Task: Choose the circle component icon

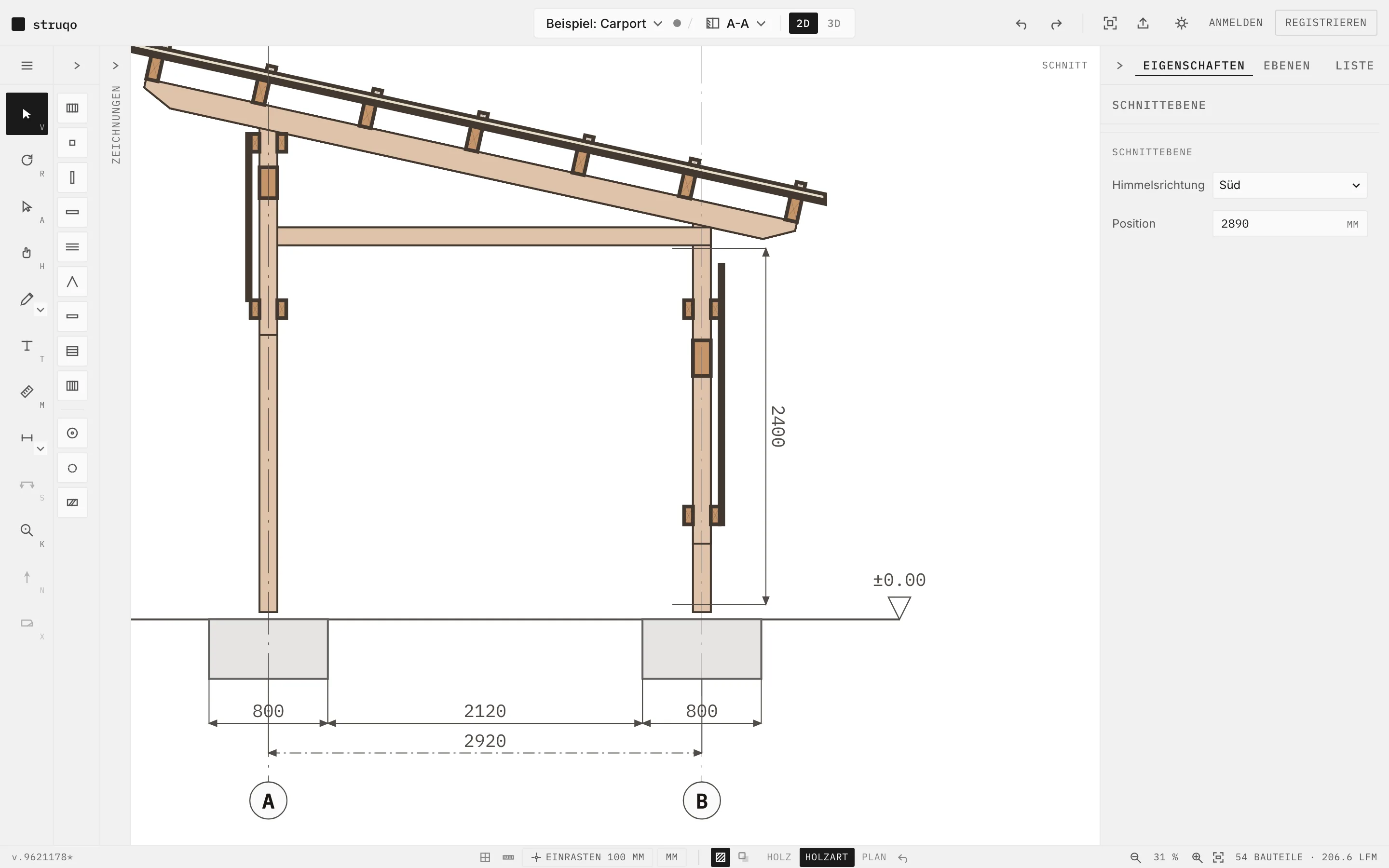Action: pos(72,468)
